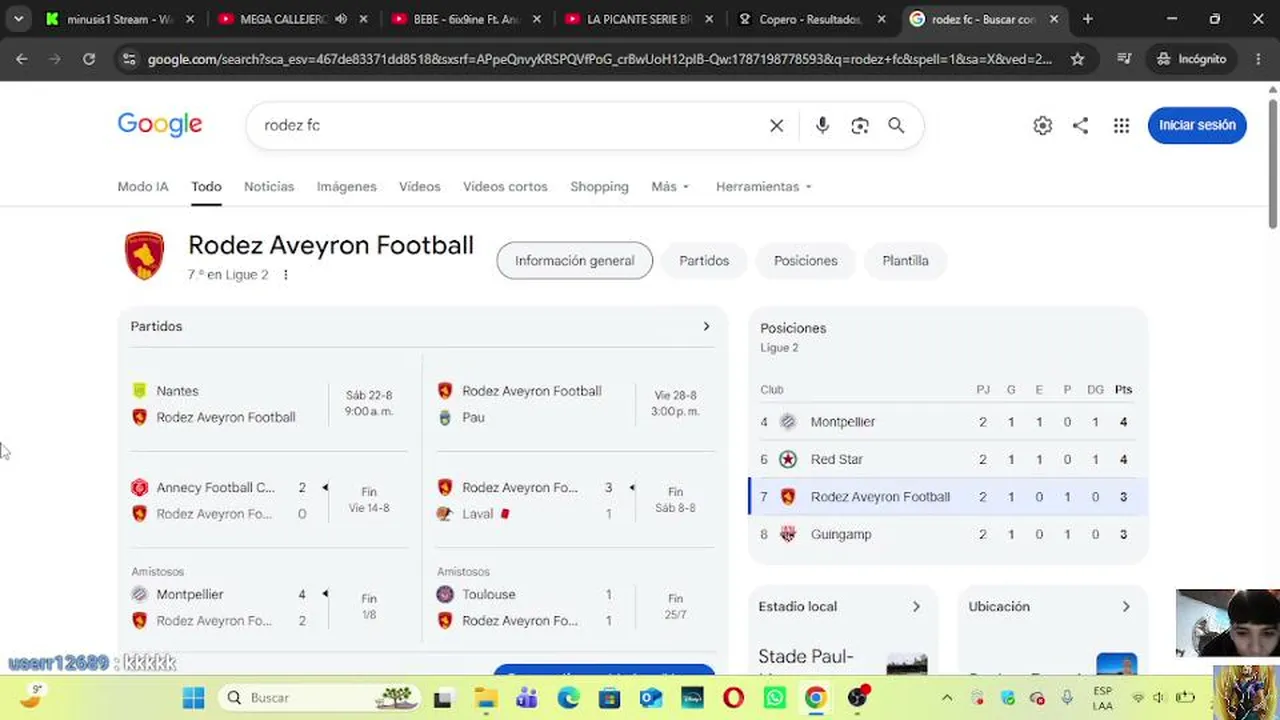1280x720 pixels.
Task: Open the Annecy Football vs Rodez result
Action: point(269,501)
